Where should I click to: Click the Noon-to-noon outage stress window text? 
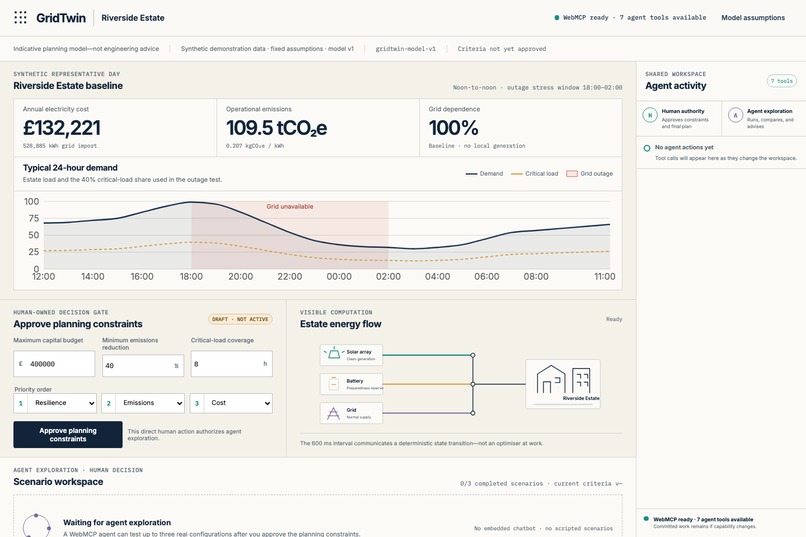(x=537, y=87)
